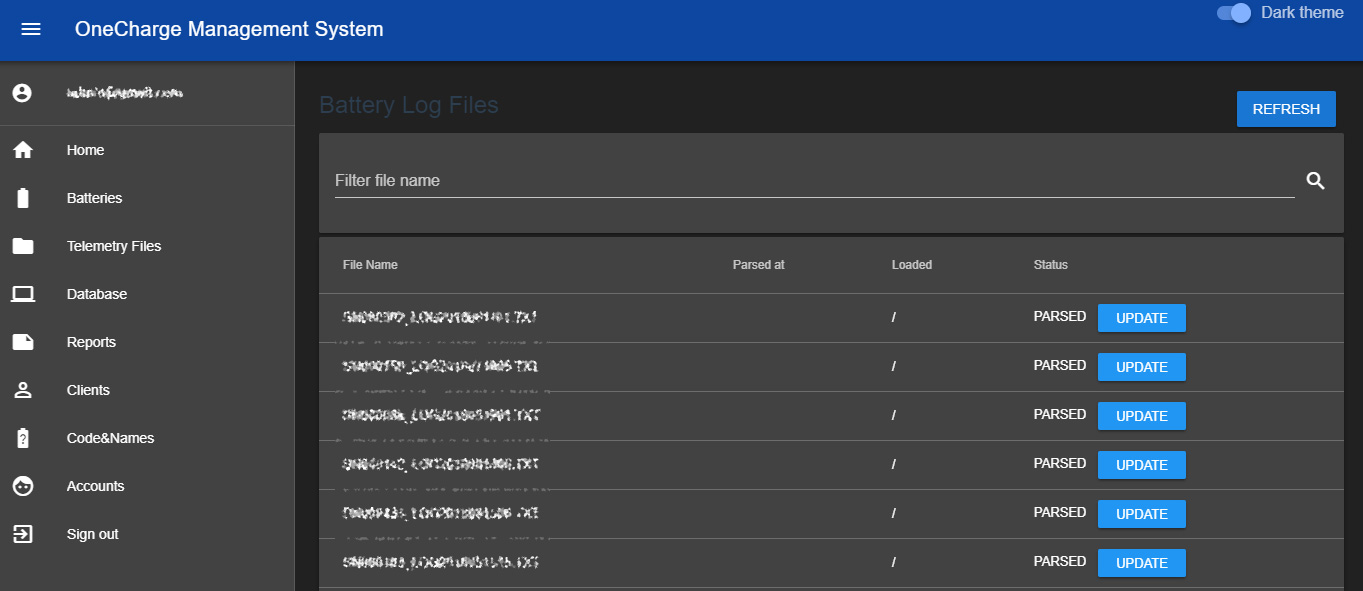Click the PARSED status in the first row
The image size is (1363, 591).
(x=1060, y=317)
